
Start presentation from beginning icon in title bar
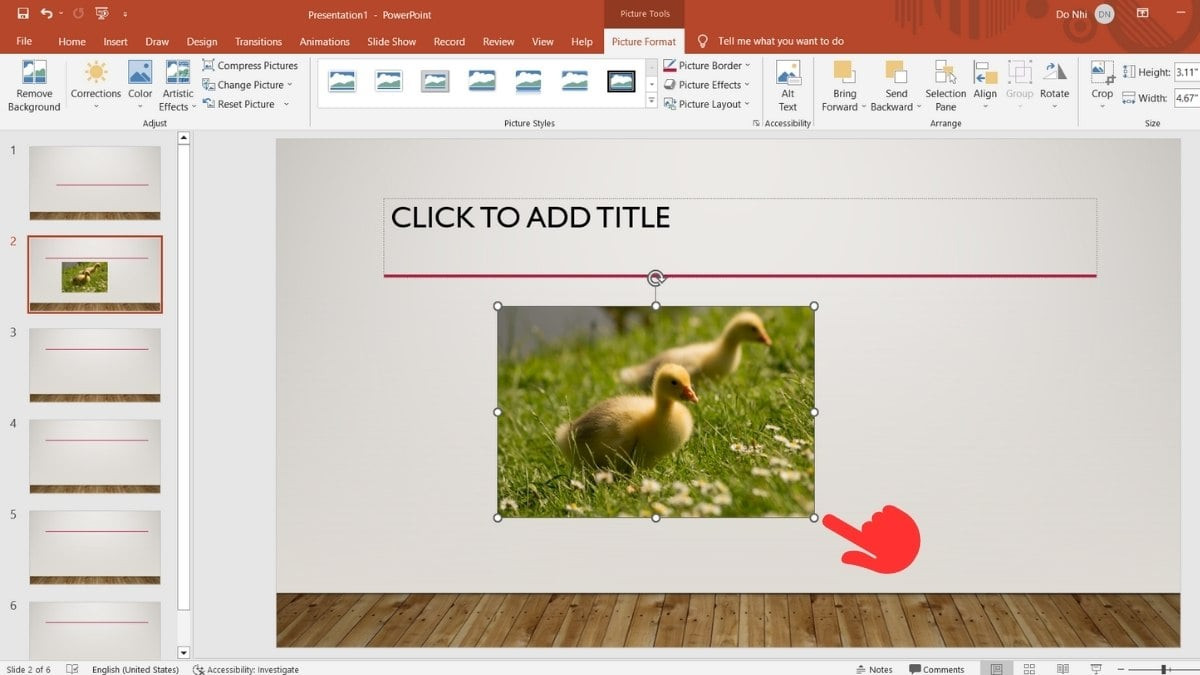[x=101, y=14]
